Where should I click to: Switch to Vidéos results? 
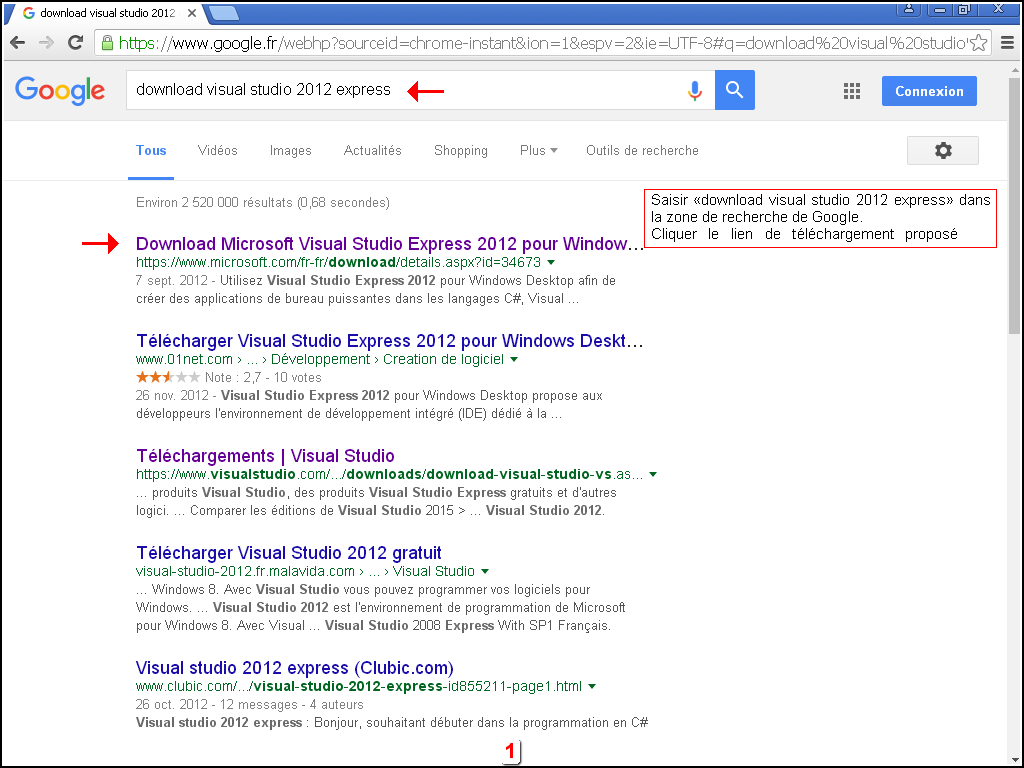click(217, 151)
